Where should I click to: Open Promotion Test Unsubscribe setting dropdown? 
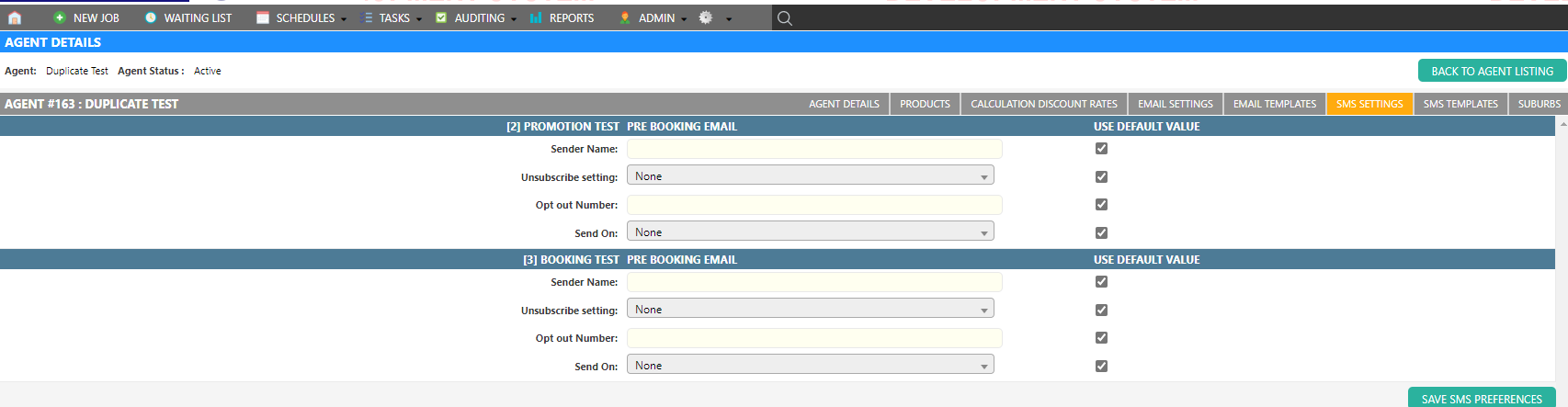pyautogui.click(x=810, y=176)
